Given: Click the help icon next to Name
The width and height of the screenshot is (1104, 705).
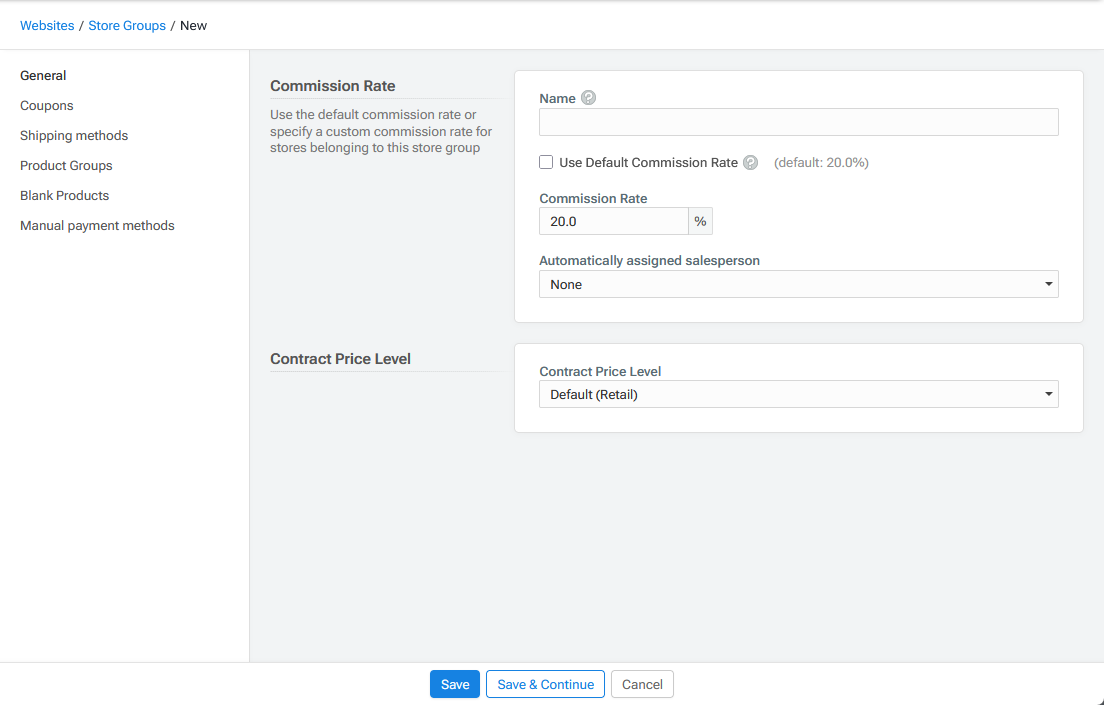Looking at the screenshot, I should coord(588,98).
